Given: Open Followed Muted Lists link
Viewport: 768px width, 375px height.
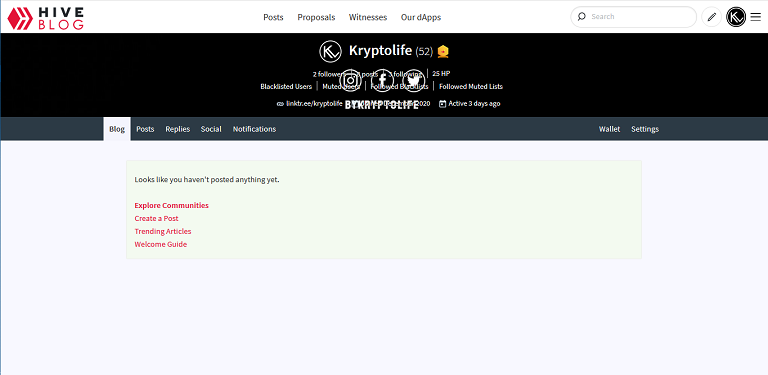Looking at the screenshot, I should [471, 87].
